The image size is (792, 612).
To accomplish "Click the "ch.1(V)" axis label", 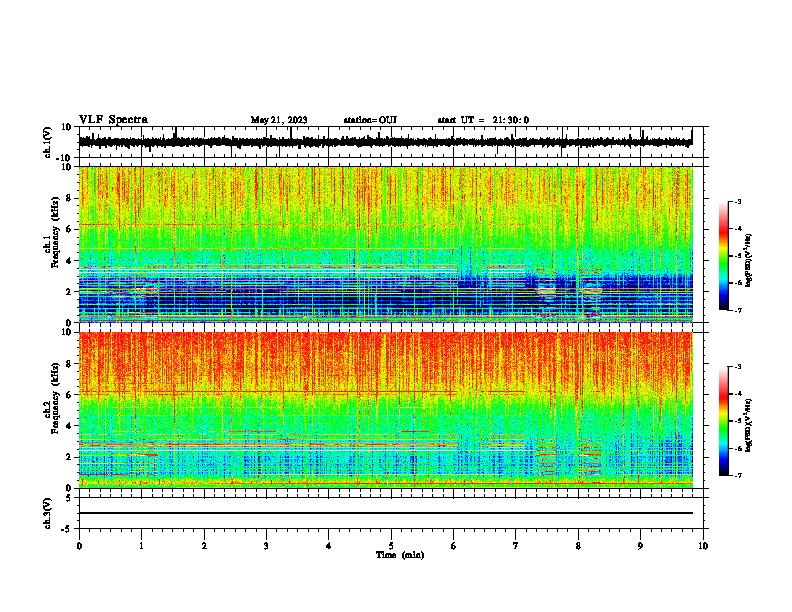I will (48, 142).
